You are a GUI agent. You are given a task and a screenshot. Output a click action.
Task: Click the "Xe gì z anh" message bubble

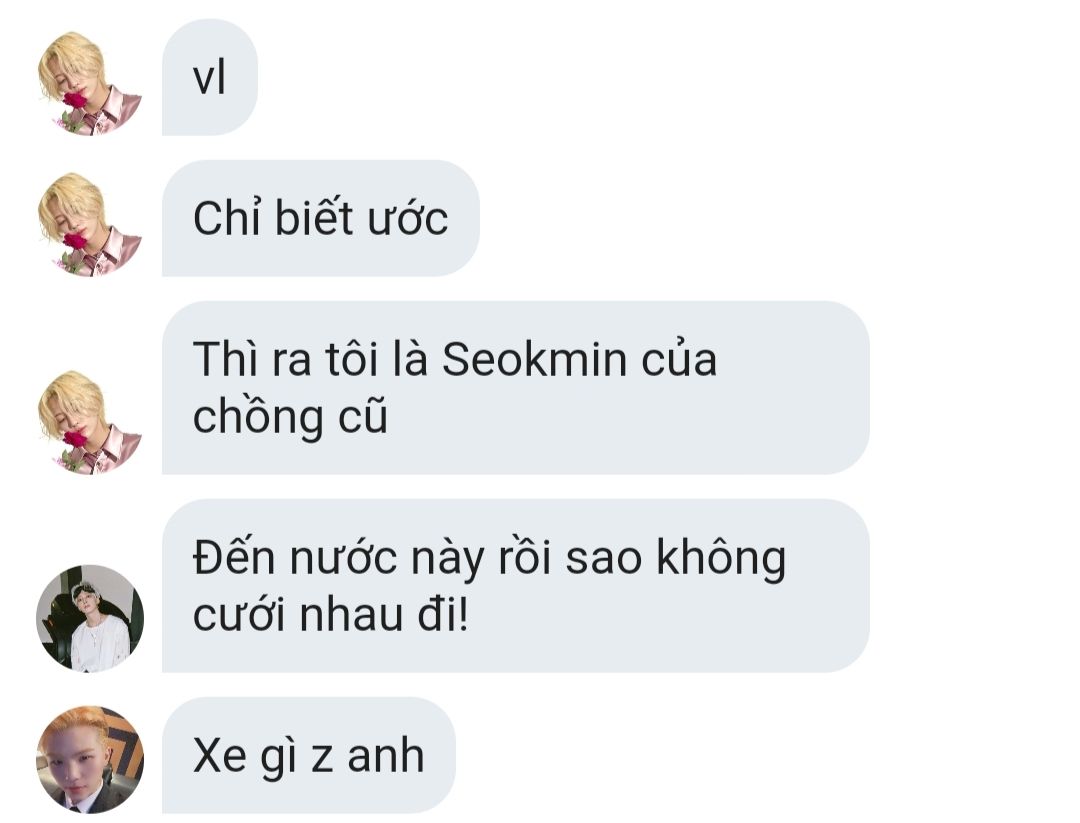(x=309, y=756)
